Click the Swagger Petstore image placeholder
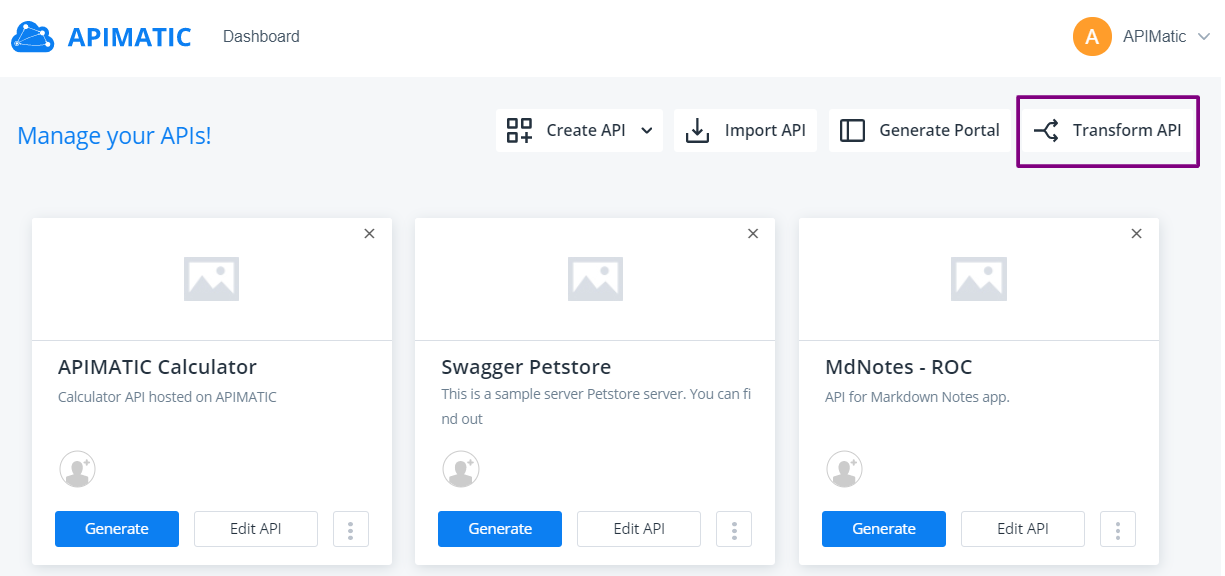 point(595,279)
